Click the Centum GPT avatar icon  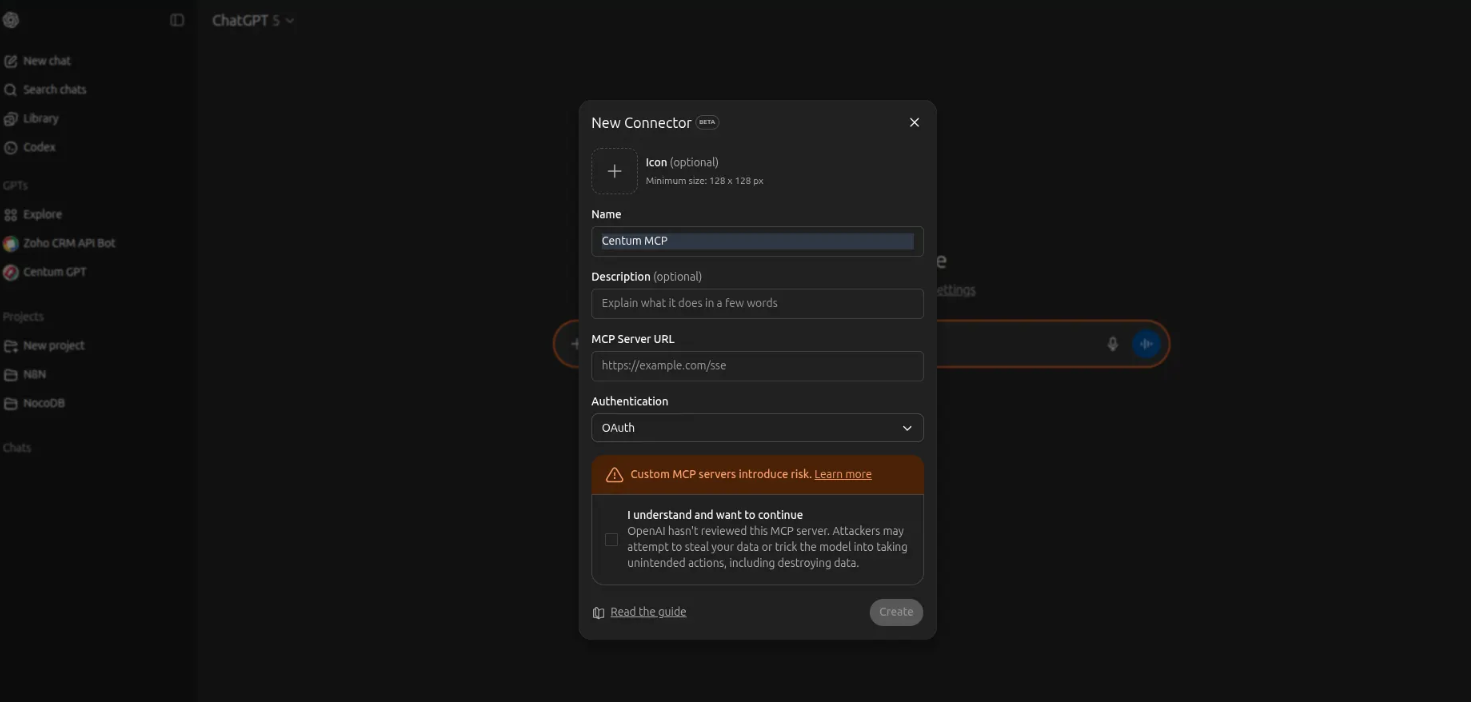[11, 272]
